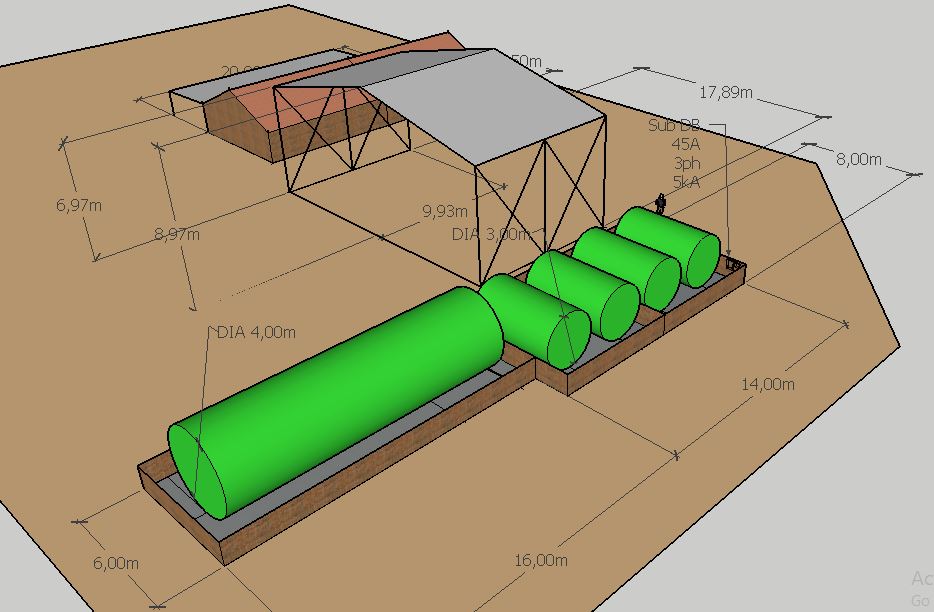
Task: Click the DIA 4,00m diameter label
Action: click(256, 332)
